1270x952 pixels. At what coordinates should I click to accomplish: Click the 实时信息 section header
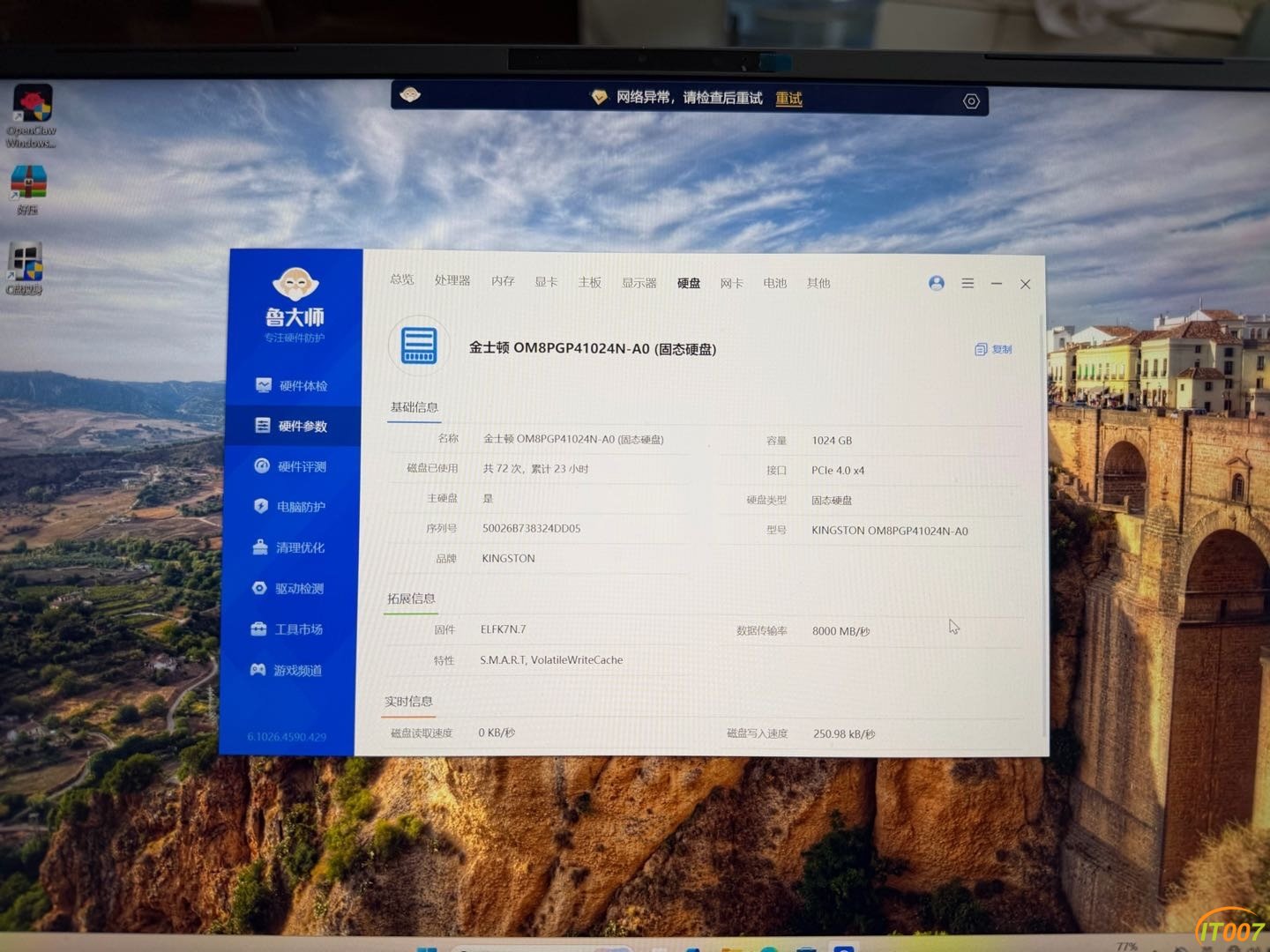pos(408,702)
